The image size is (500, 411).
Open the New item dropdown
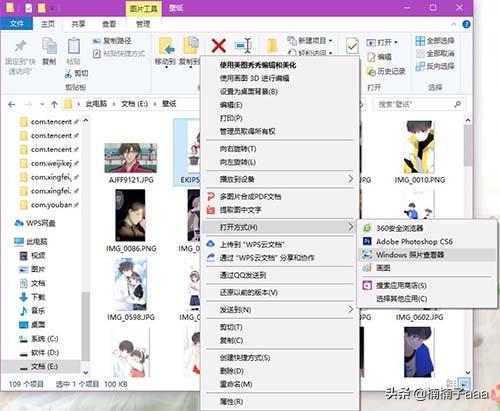point(310,41)
